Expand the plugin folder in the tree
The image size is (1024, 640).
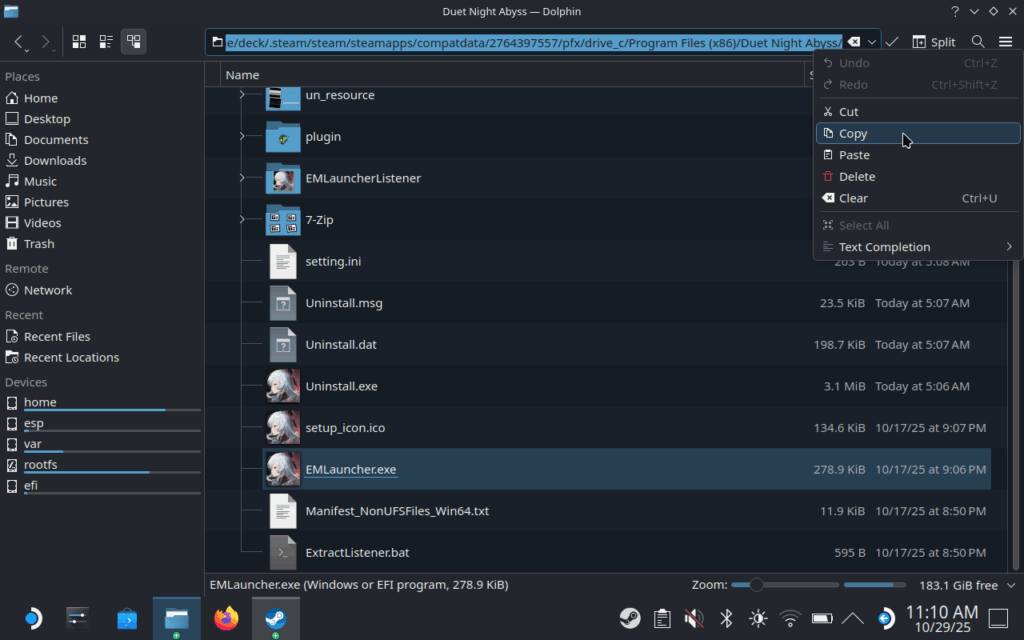pyautogui.click(x=241, y=136)
